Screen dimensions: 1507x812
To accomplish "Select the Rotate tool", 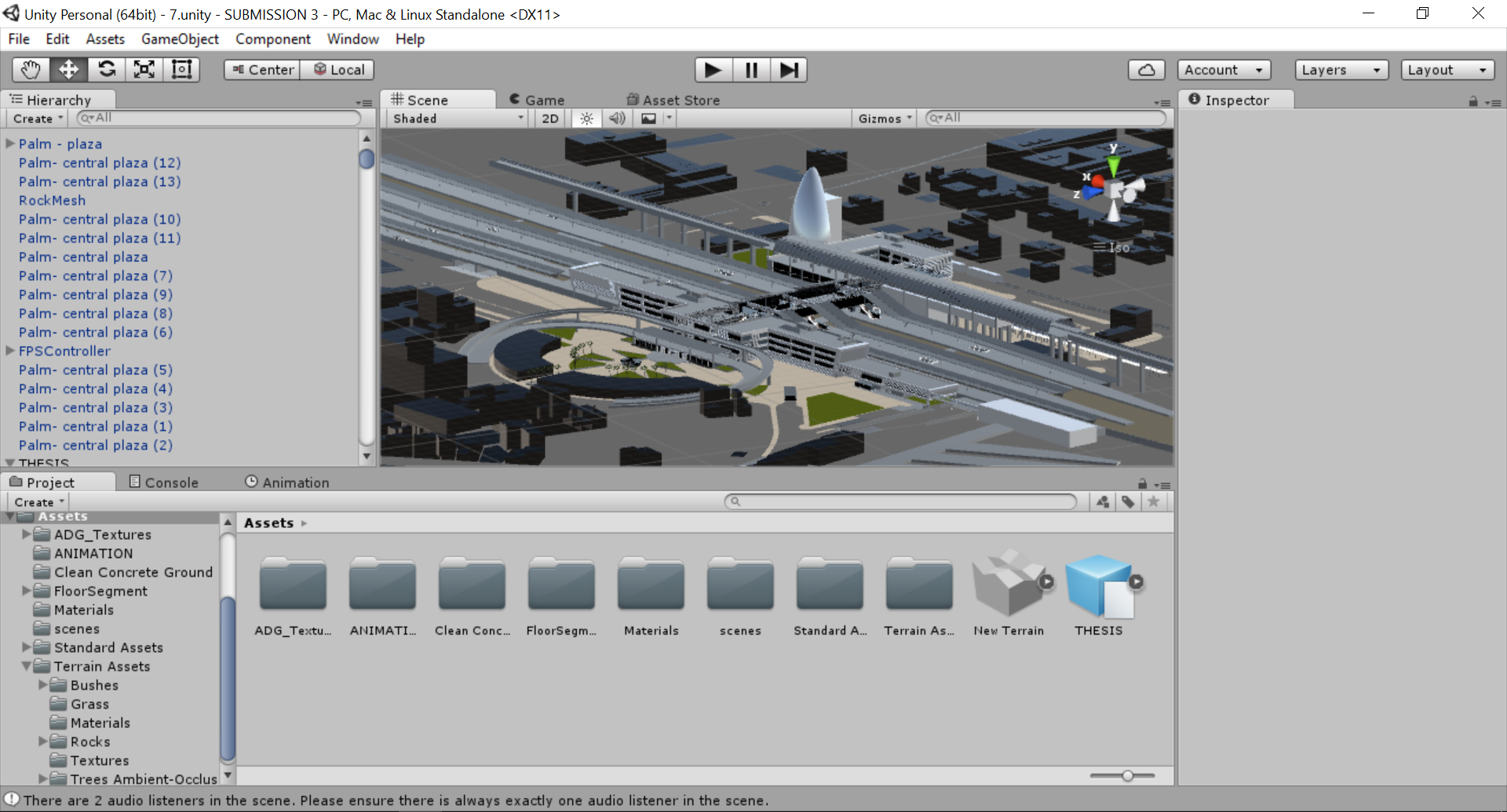I will (107, 69).
